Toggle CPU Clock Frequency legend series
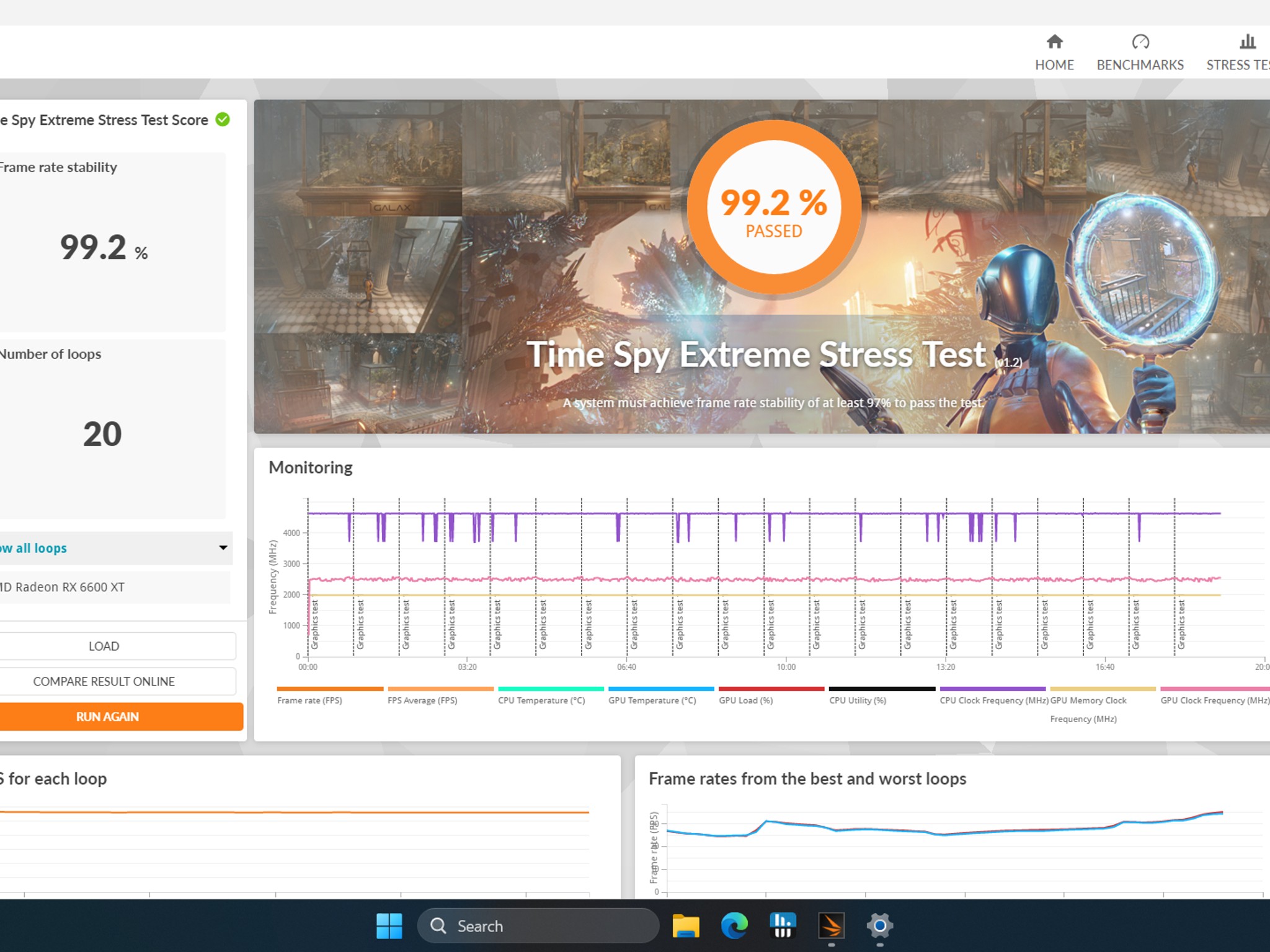The height and width of the screenshot is (952, 1270). tap(993, 695)
